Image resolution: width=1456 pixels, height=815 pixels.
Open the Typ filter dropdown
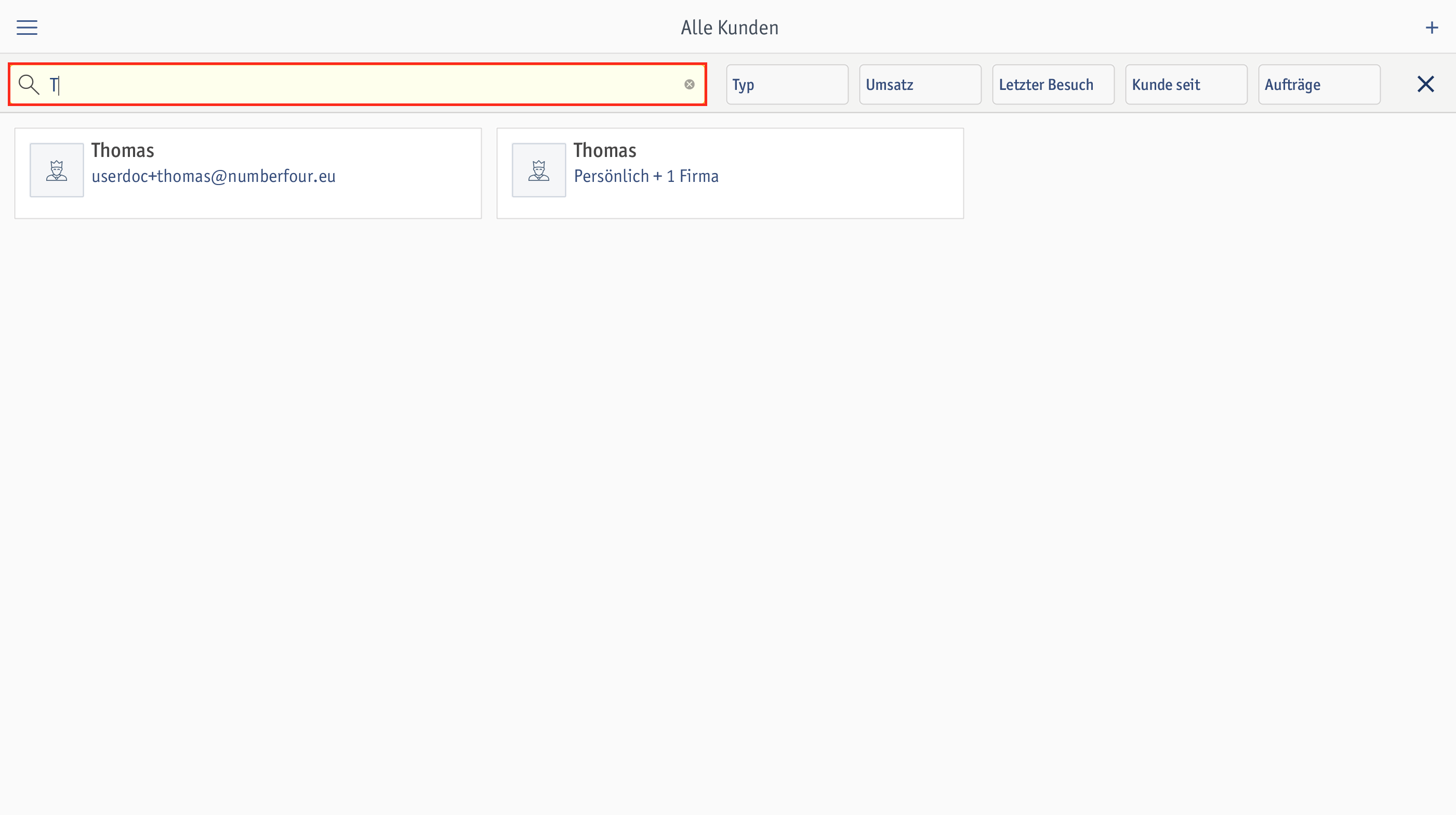coord(787,84)
